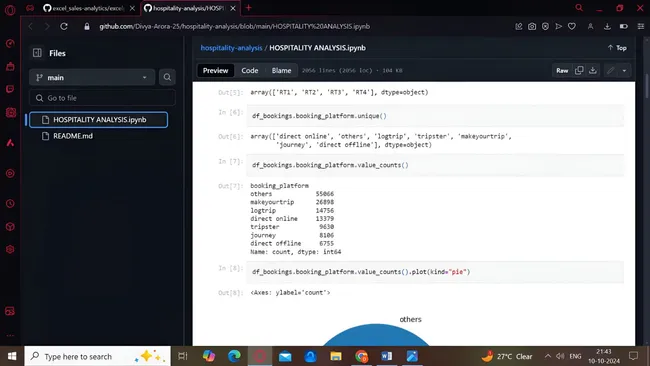Click the 'makeyourtrip 26898' output row
Screen dimensions: 650x366
(292, 202)
